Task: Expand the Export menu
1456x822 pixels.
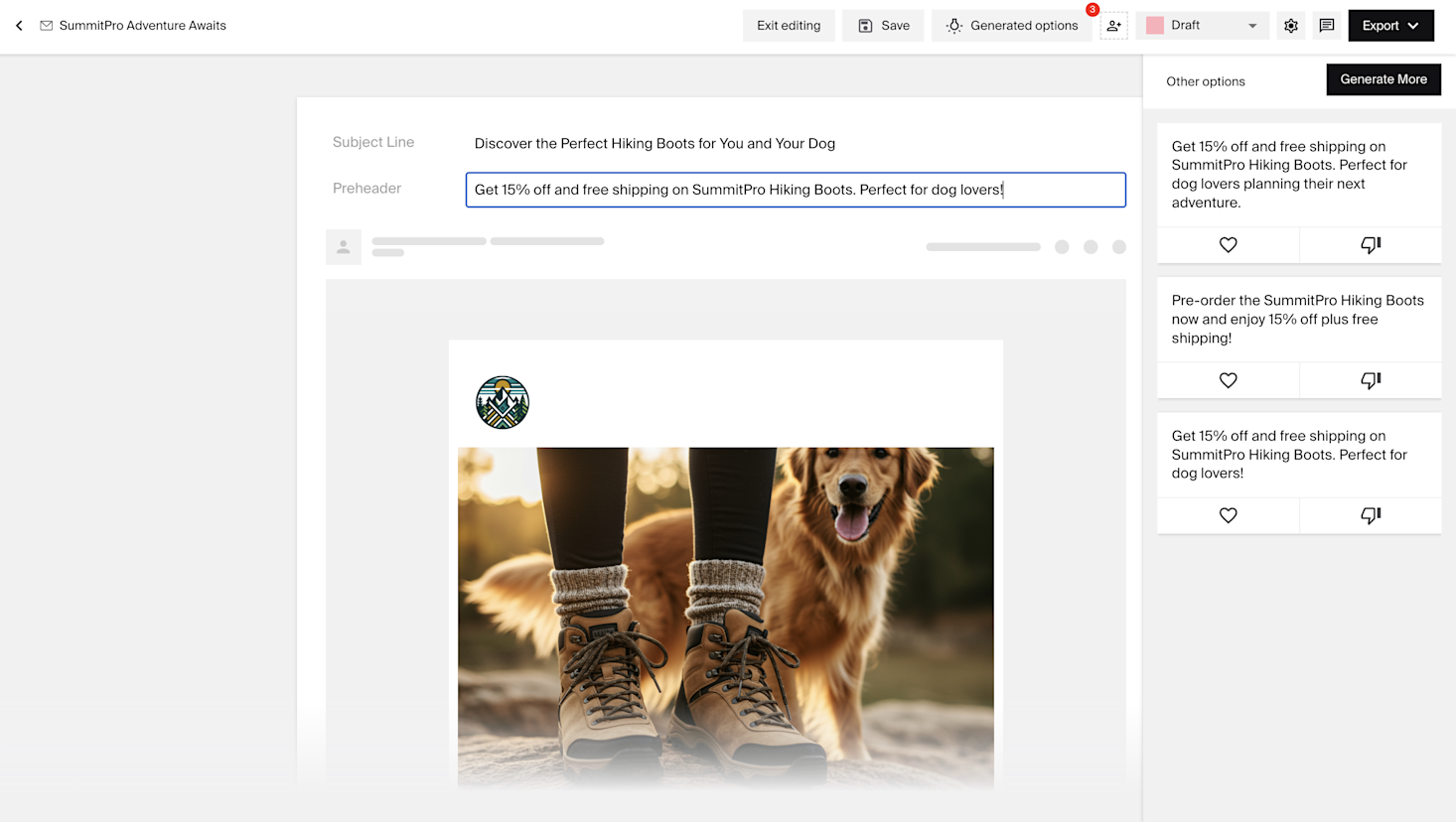Action: point(1390,26)
